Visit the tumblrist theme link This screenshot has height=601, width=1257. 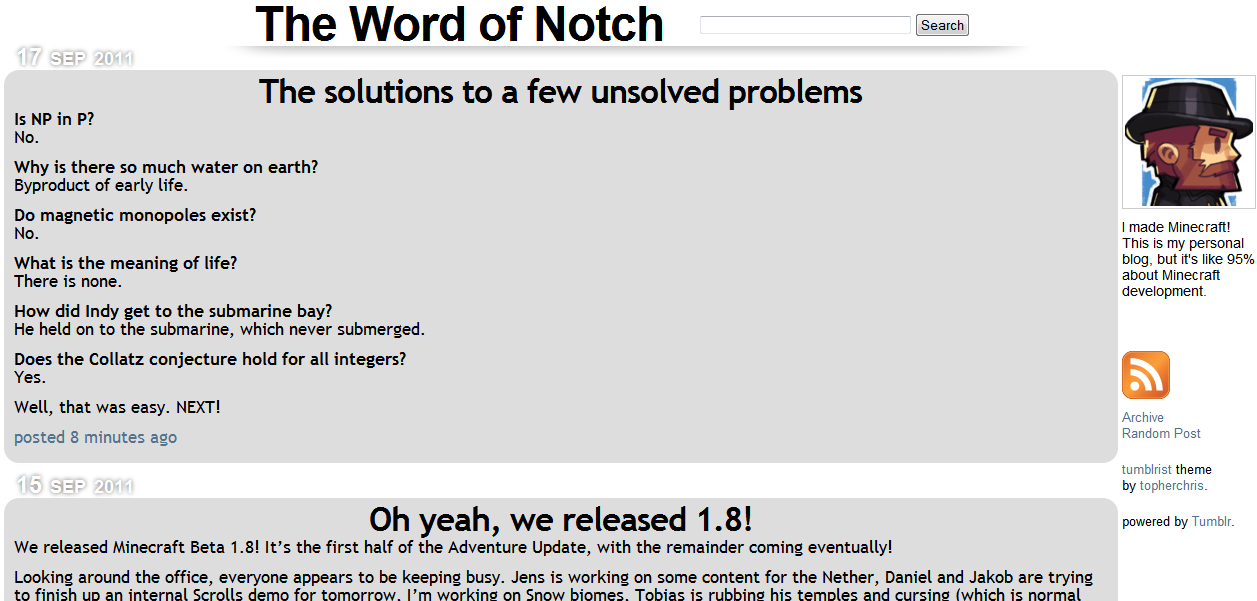pos(1147,469)
